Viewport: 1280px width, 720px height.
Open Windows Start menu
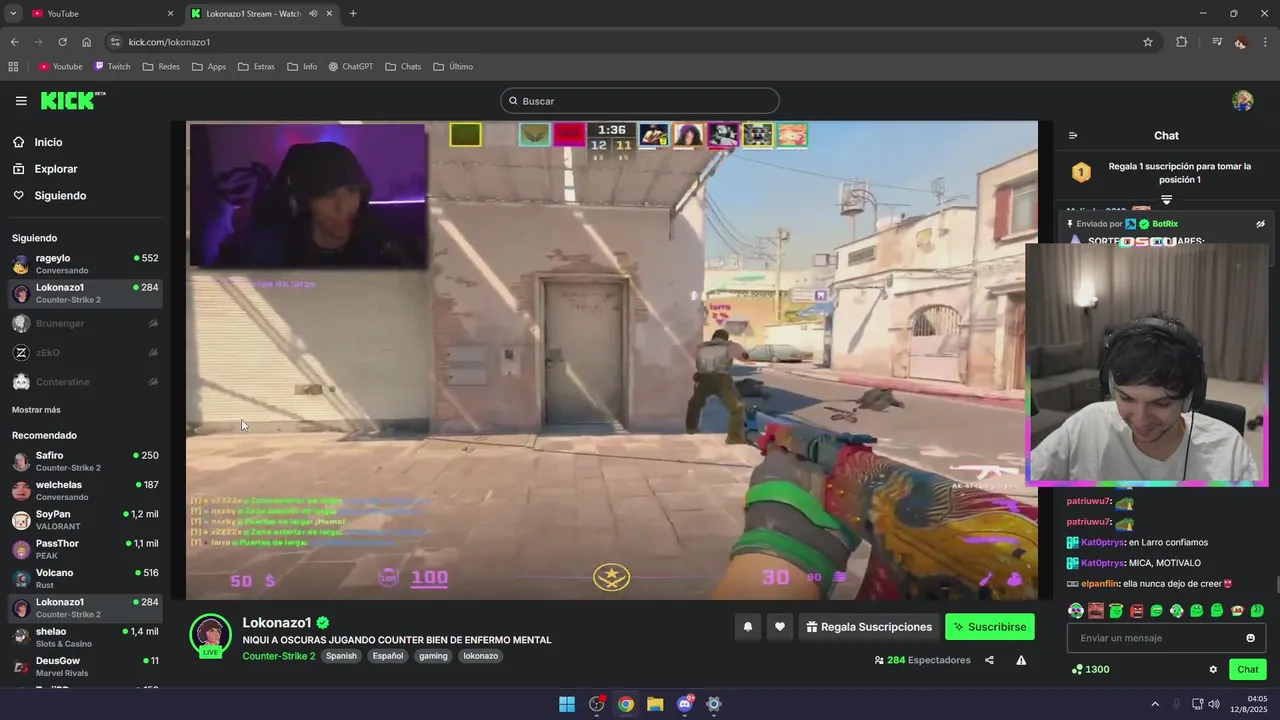tap(567, 704)
